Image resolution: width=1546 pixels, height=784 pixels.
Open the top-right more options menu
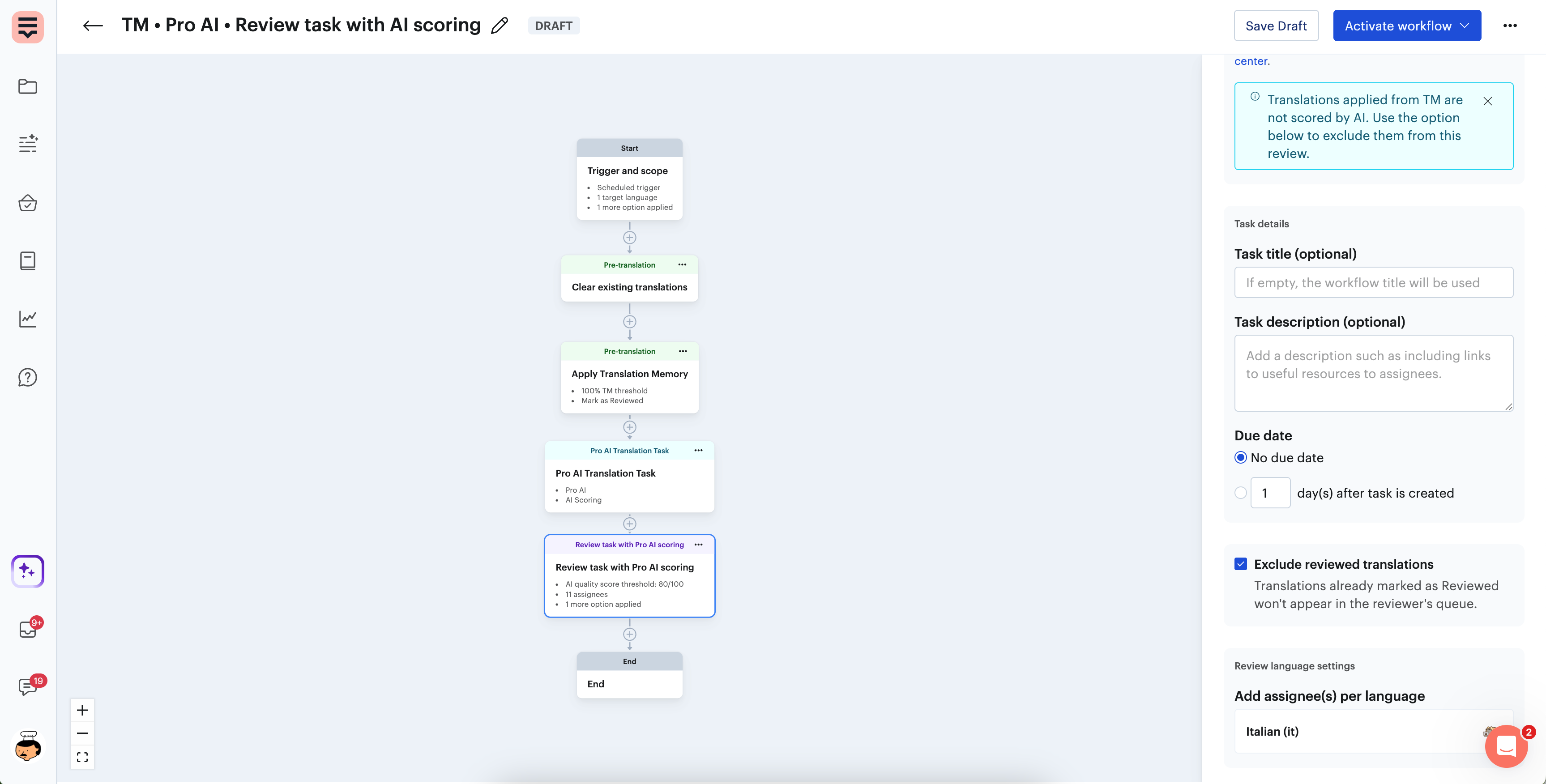pyautogui.click(x=1510, y=26)
